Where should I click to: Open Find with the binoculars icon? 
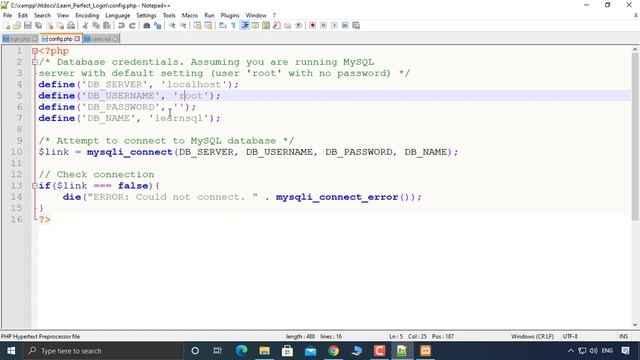(147, 25)
